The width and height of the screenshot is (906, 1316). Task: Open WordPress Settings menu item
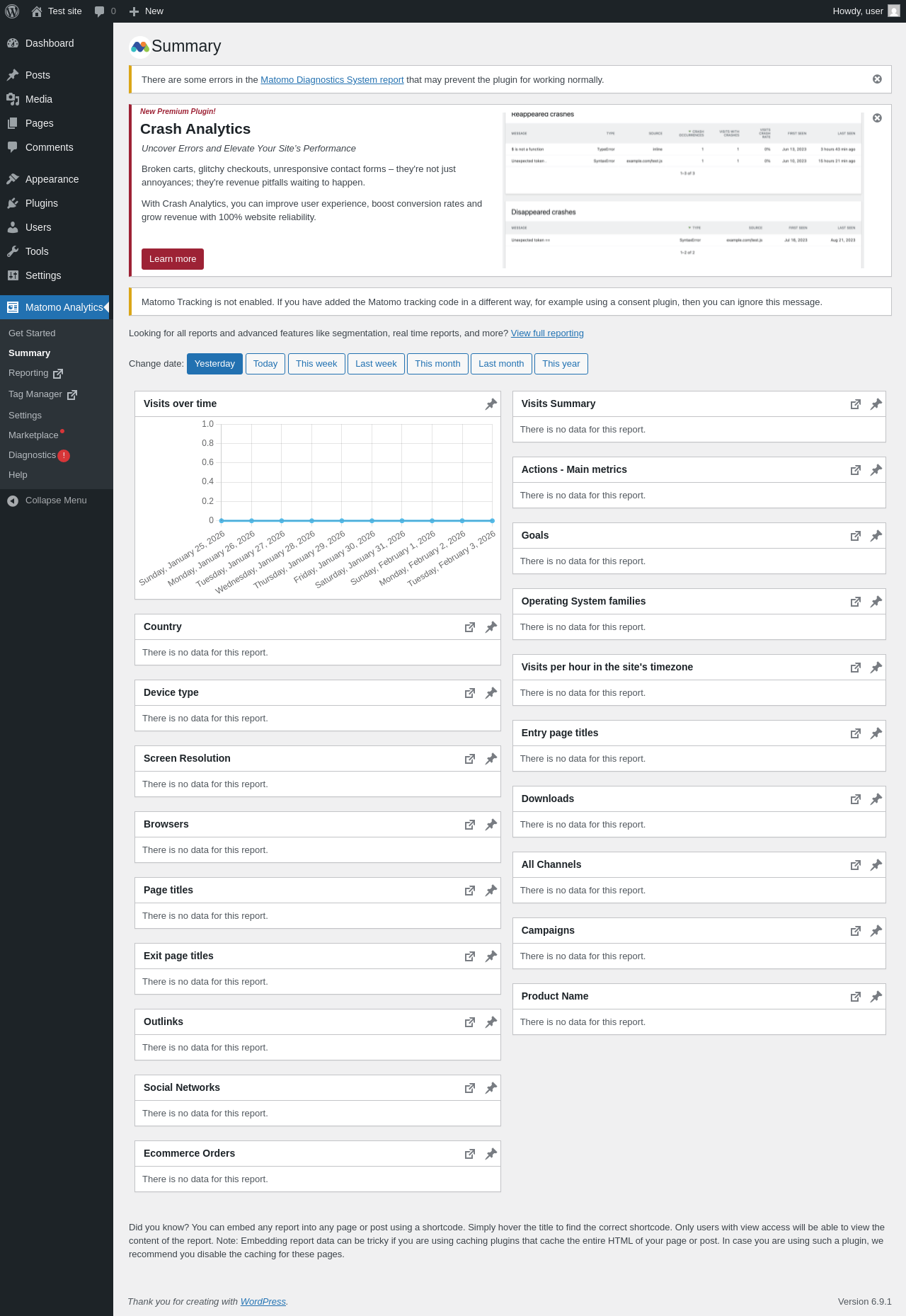(57, 275)
